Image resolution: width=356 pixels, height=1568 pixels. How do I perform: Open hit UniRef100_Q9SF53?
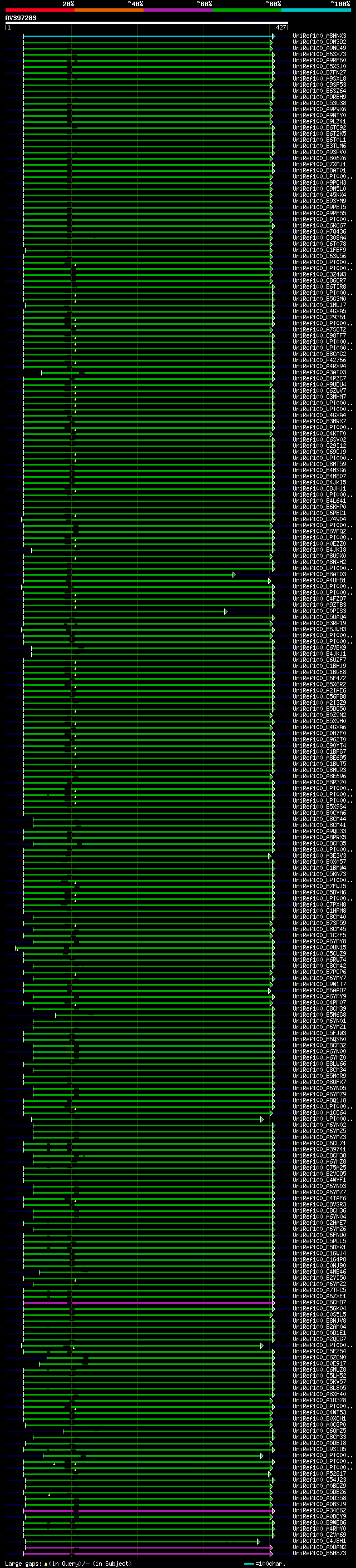tap(319, 85)
